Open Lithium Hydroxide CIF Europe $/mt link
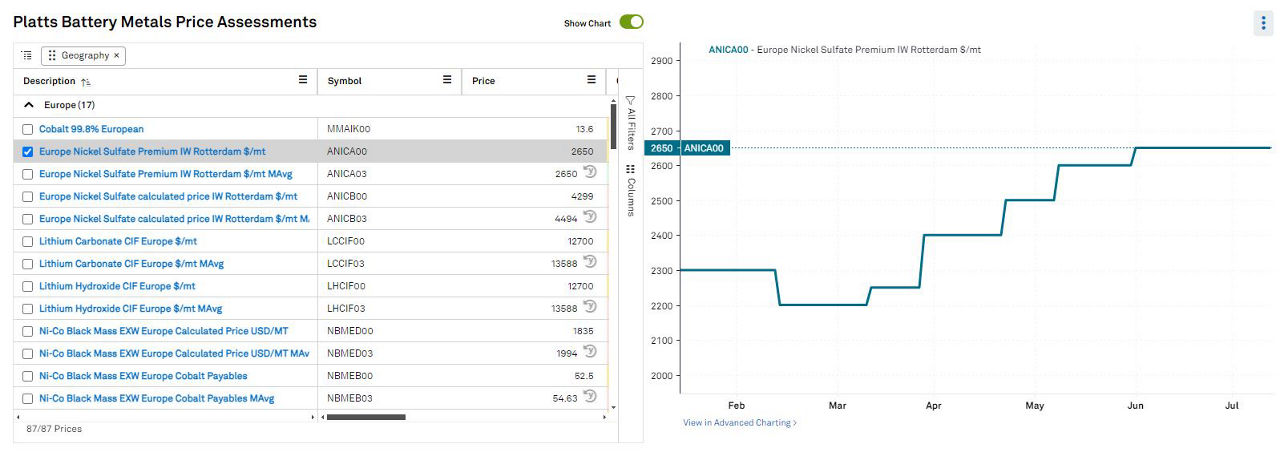Screen dimensions: 1280x451 (x=117, y=286)
